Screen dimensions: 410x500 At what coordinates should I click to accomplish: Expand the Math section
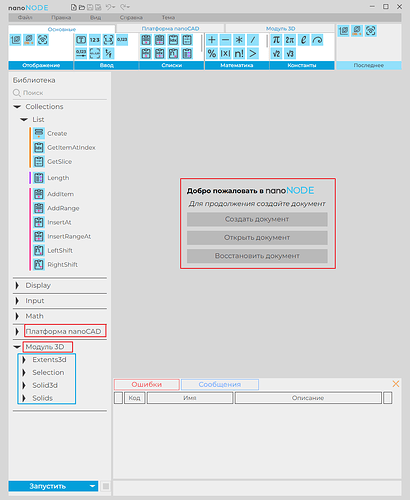(17, 316)
